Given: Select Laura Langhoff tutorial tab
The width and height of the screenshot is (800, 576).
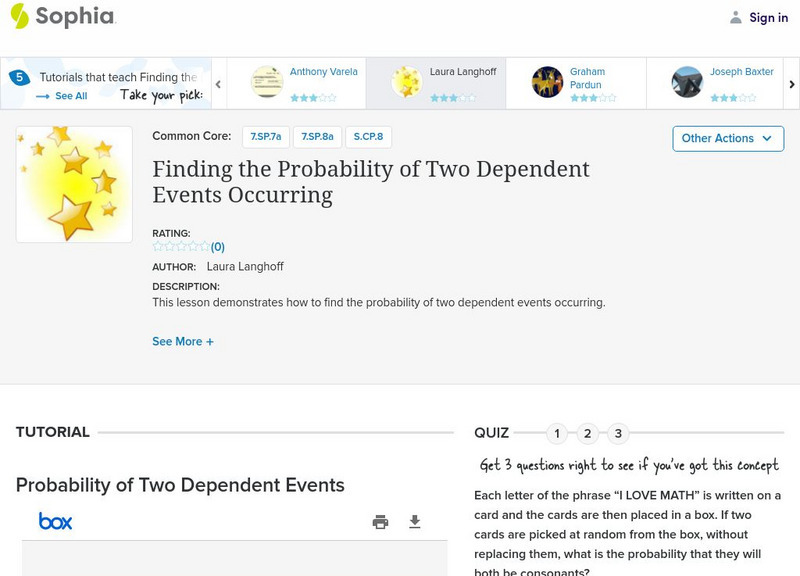Looking at the screenshot, I should click(436, 83).
